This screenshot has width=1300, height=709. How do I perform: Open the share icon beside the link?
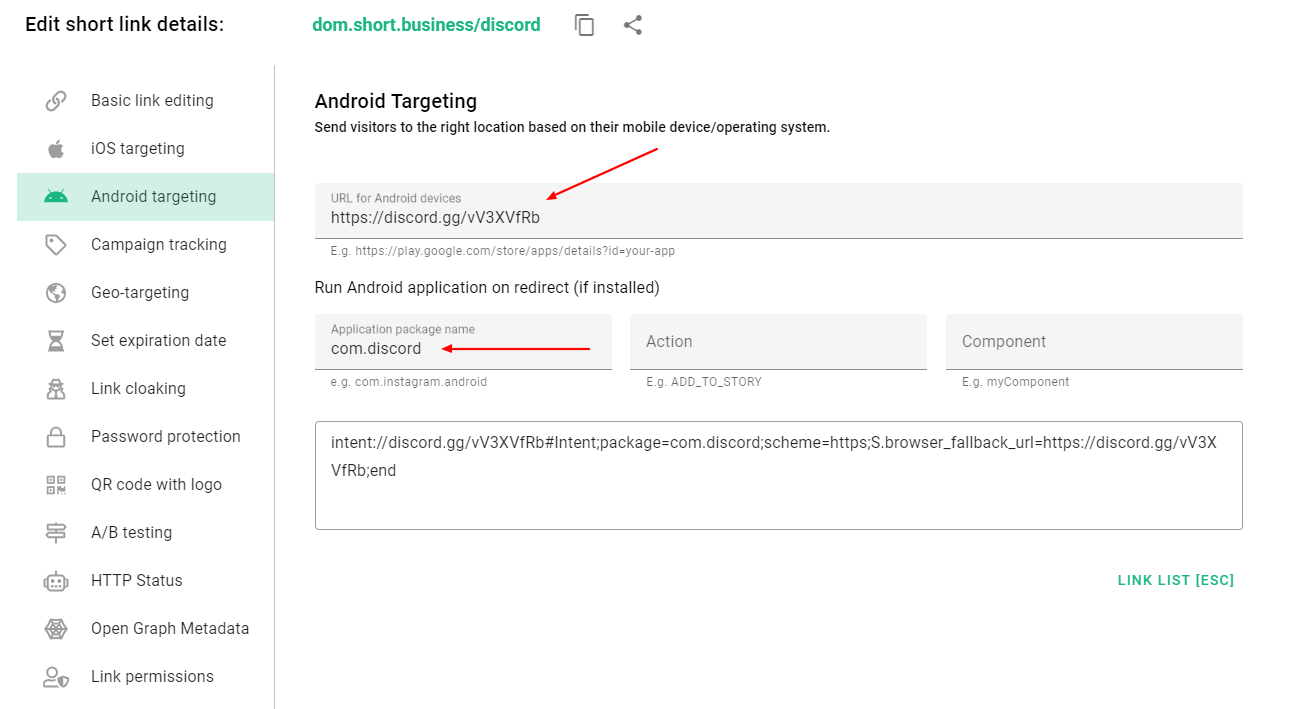pos(632,24)
